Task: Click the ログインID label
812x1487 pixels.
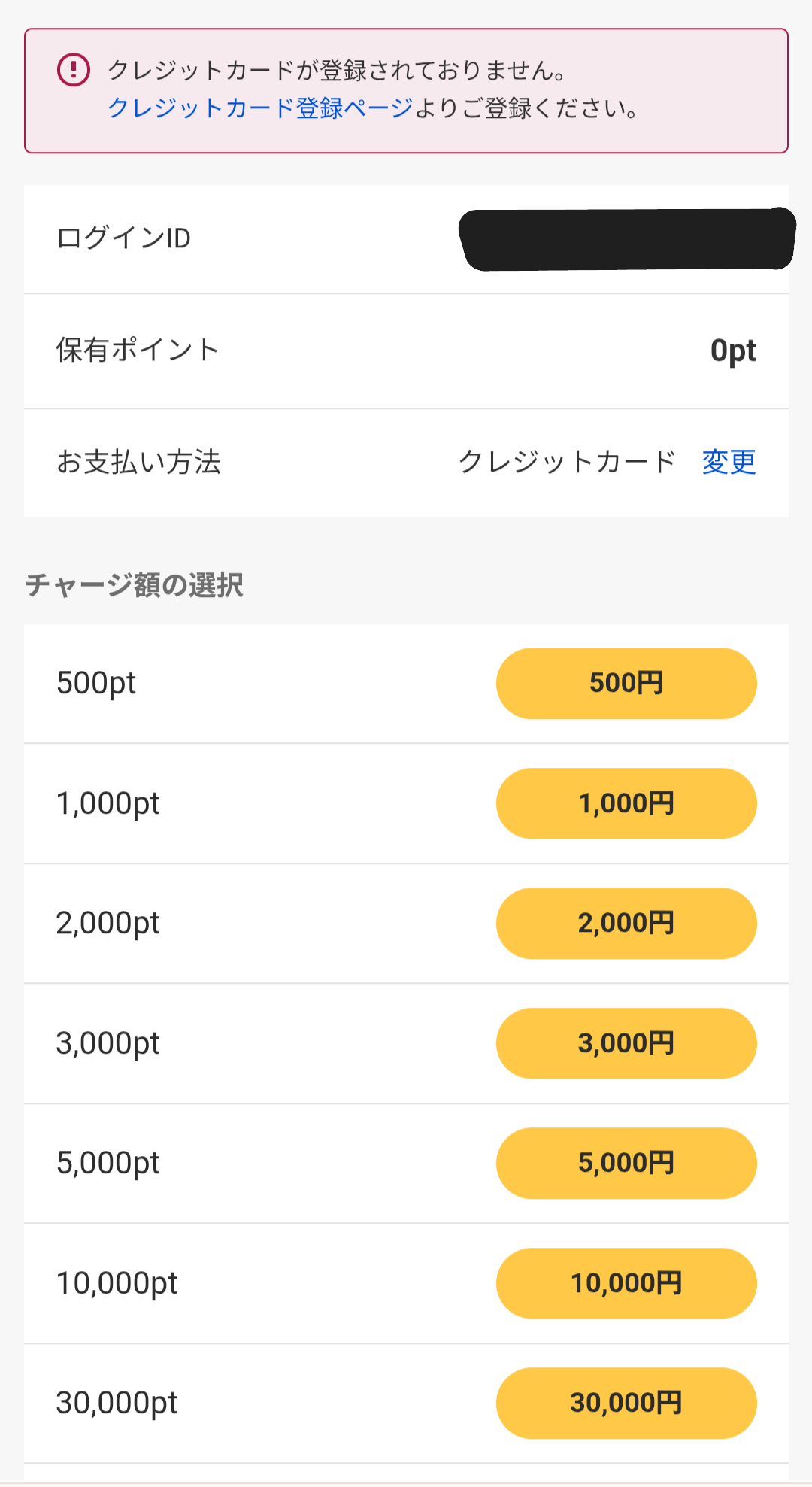Action: pyautogui.click(x=124, y=238)
